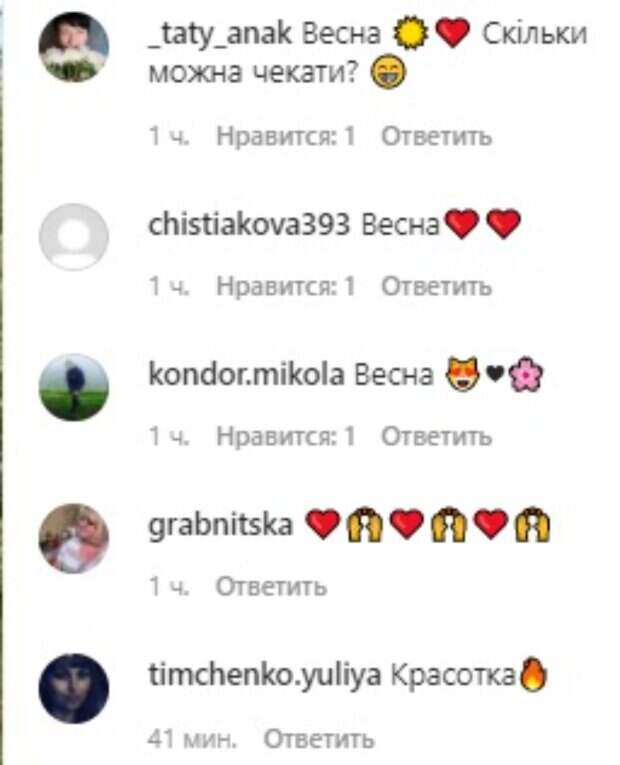Click the 41 мин. timestamp

192,739
